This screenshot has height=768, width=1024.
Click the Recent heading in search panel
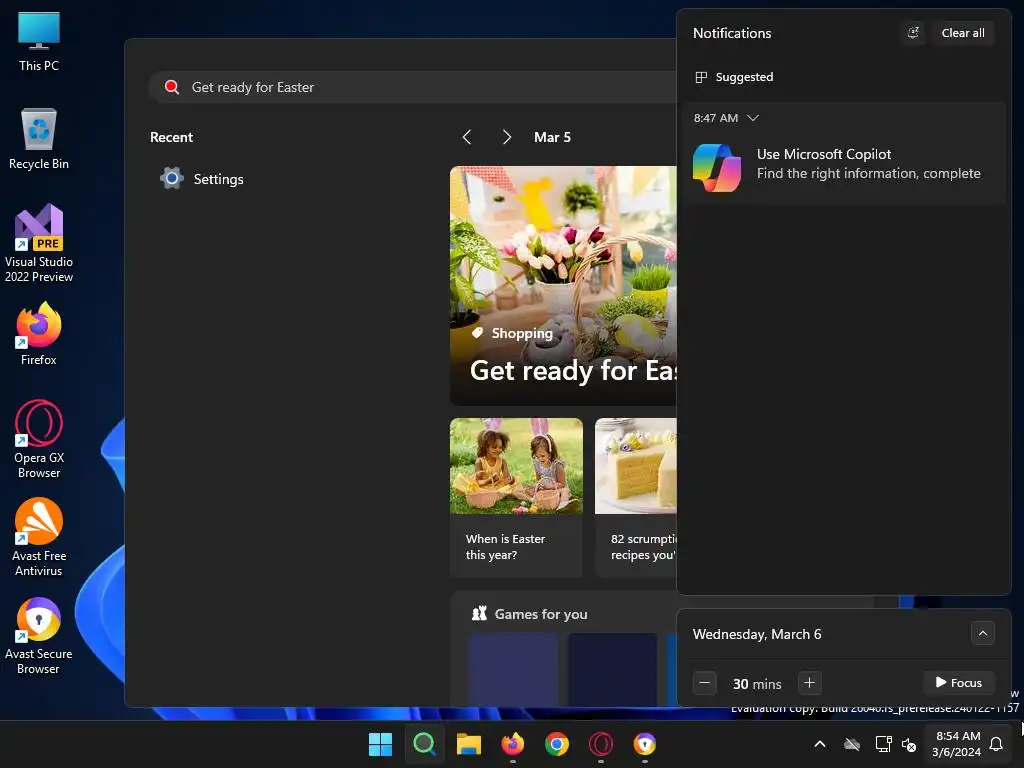172,137
